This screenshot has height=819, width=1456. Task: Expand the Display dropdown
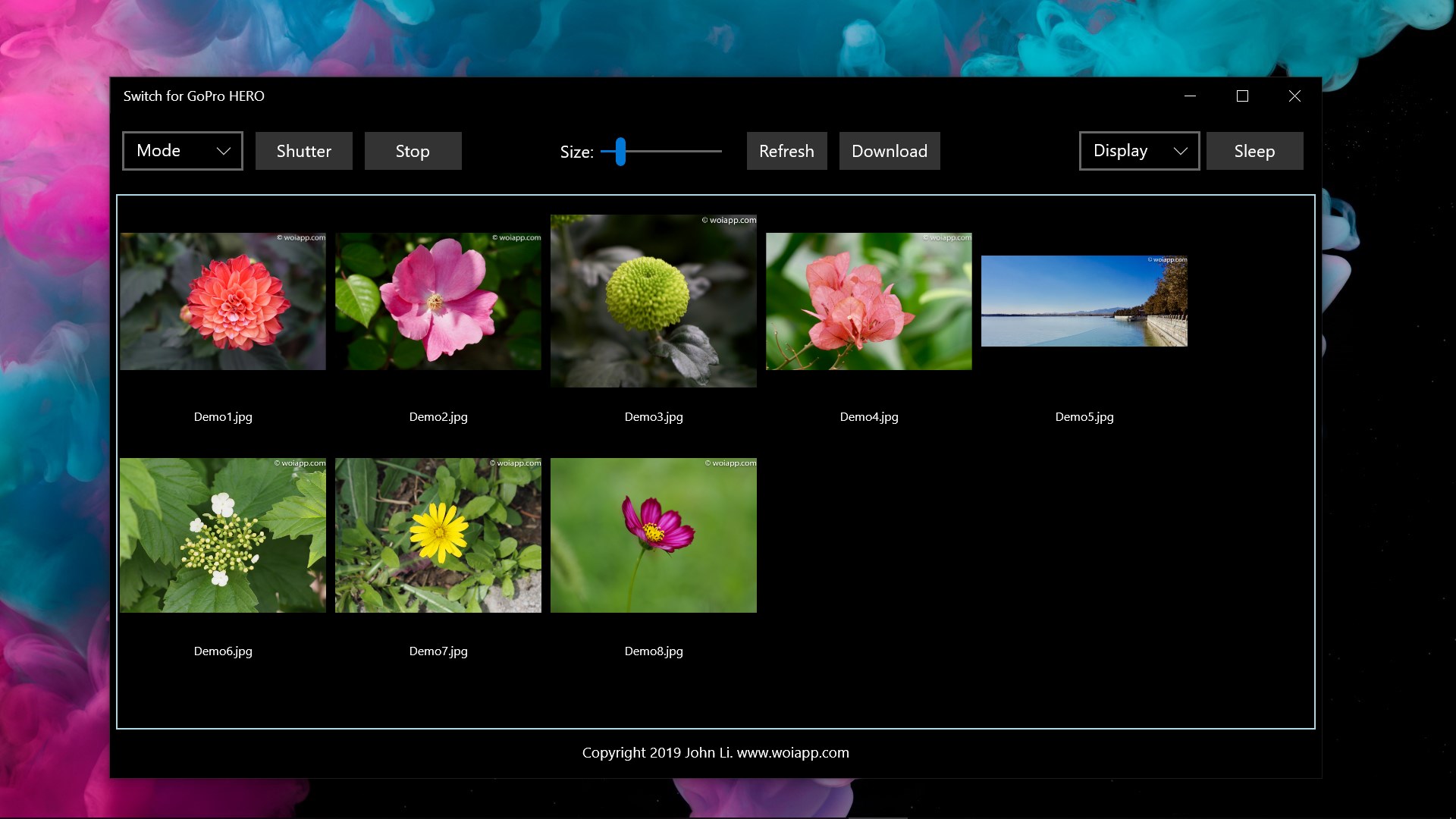[1138, 151]
